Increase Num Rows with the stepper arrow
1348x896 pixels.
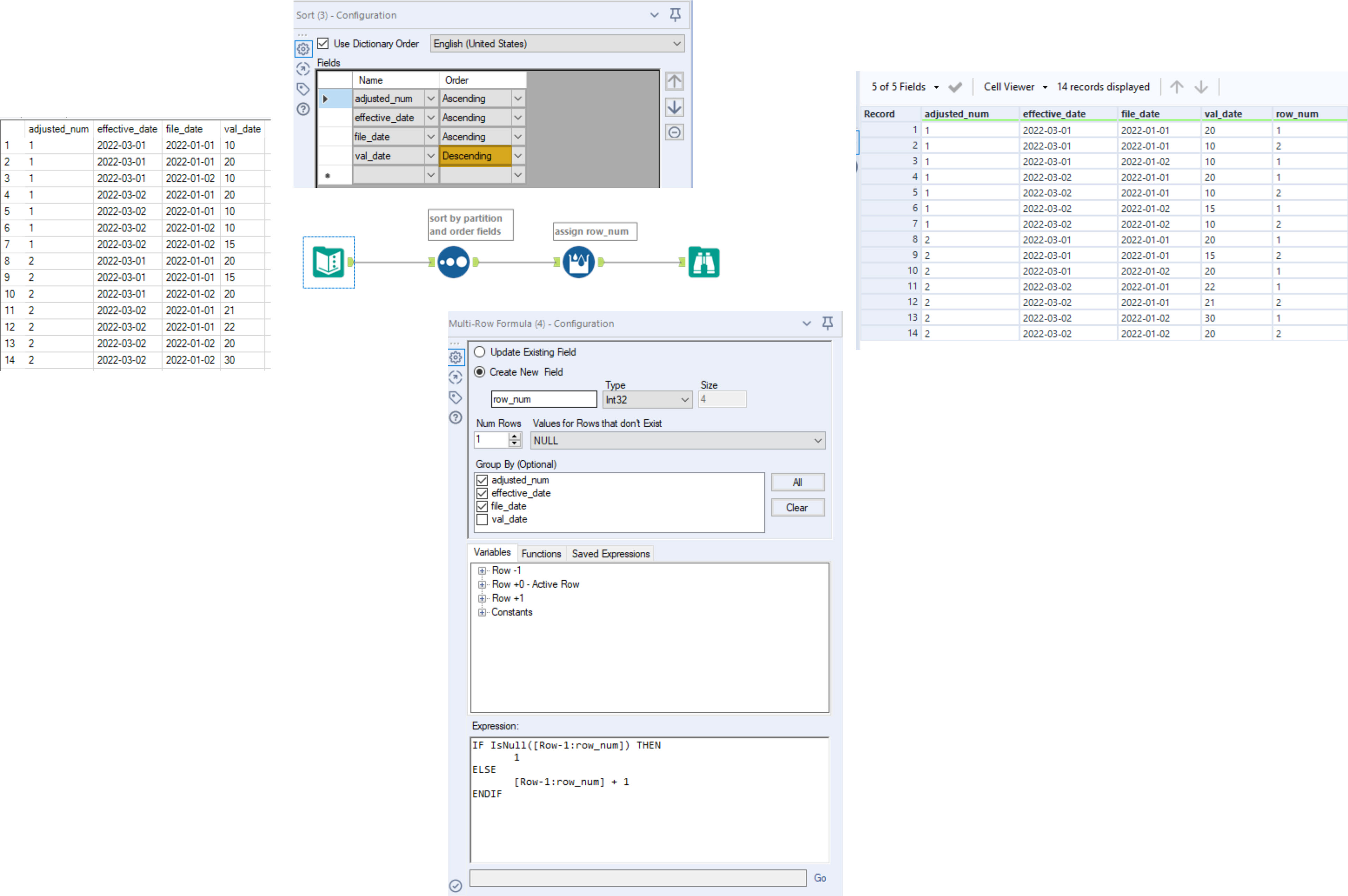[514, 436]
